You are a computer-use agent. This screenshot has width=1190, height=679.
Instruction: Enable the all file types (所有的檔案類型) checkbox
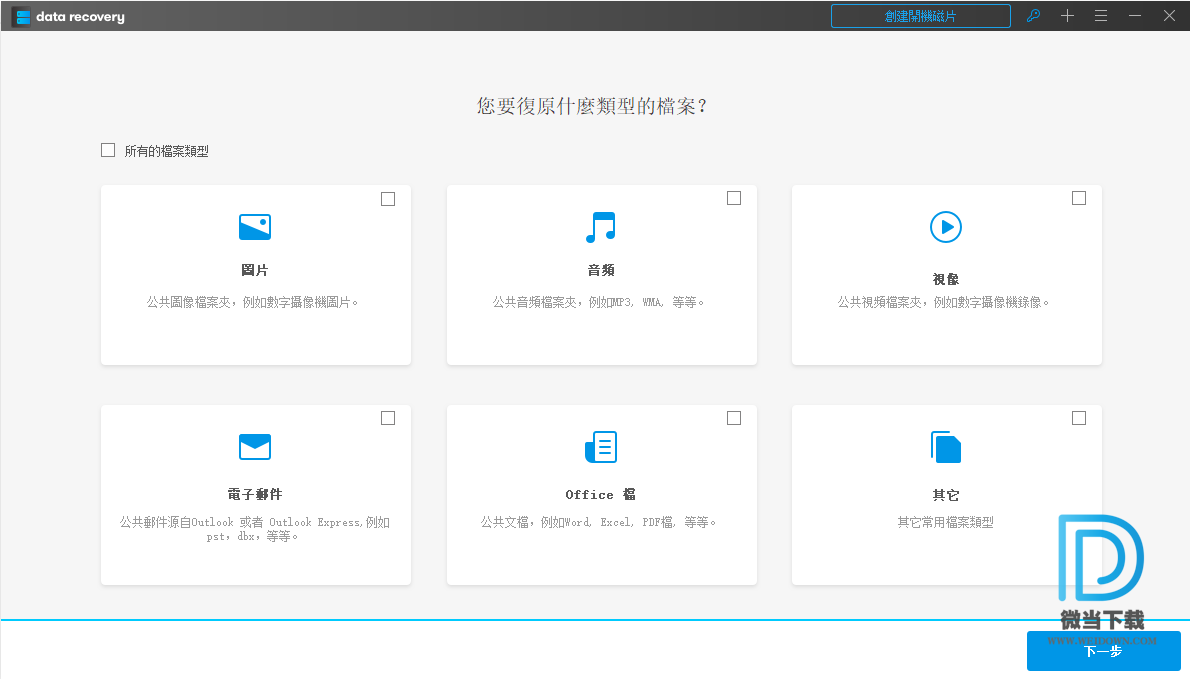108,150
